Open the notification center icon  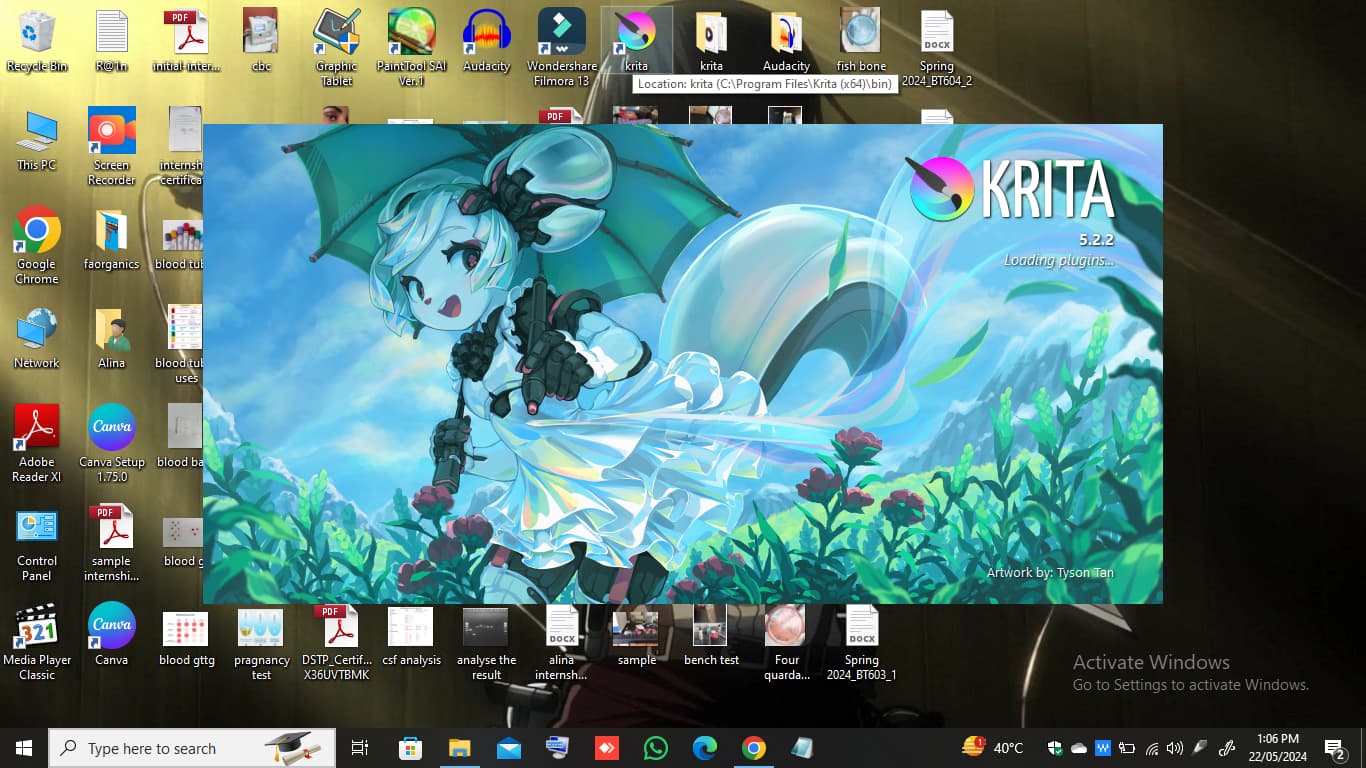(x=1335, y=748)
